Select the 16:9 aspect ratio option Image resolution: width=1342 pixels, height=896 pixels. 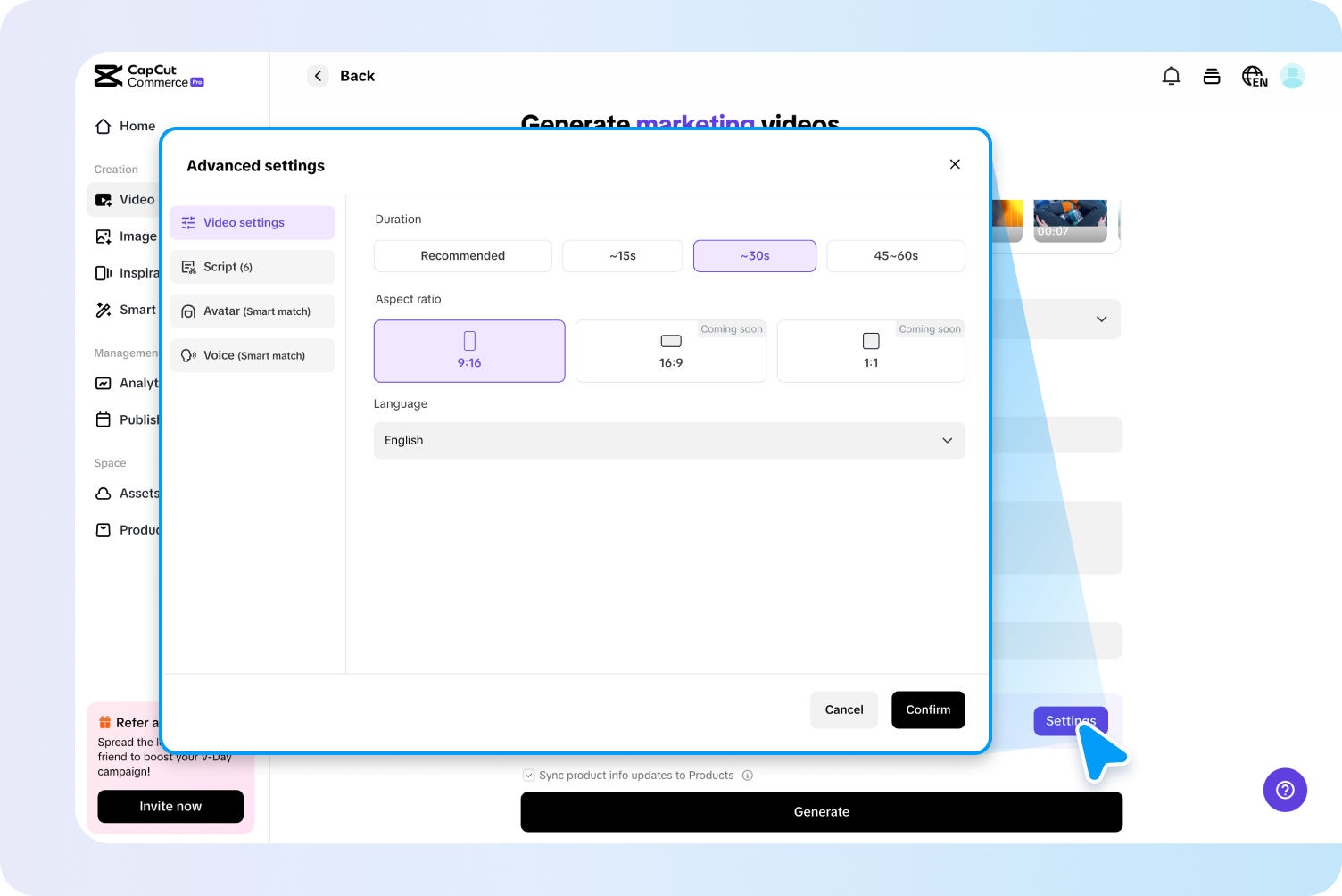tap(671, 351)
